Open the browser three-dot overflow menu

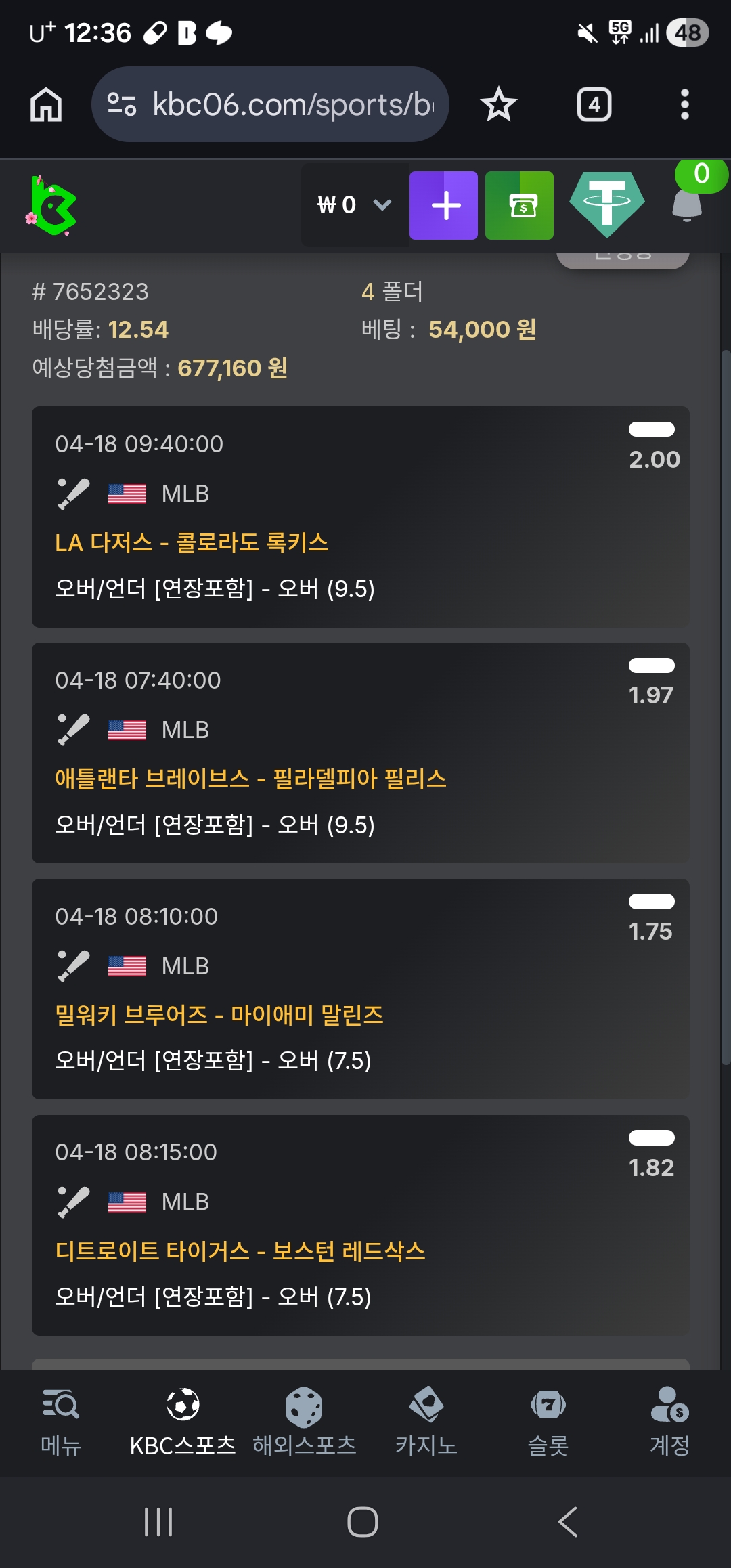(684, 105)
